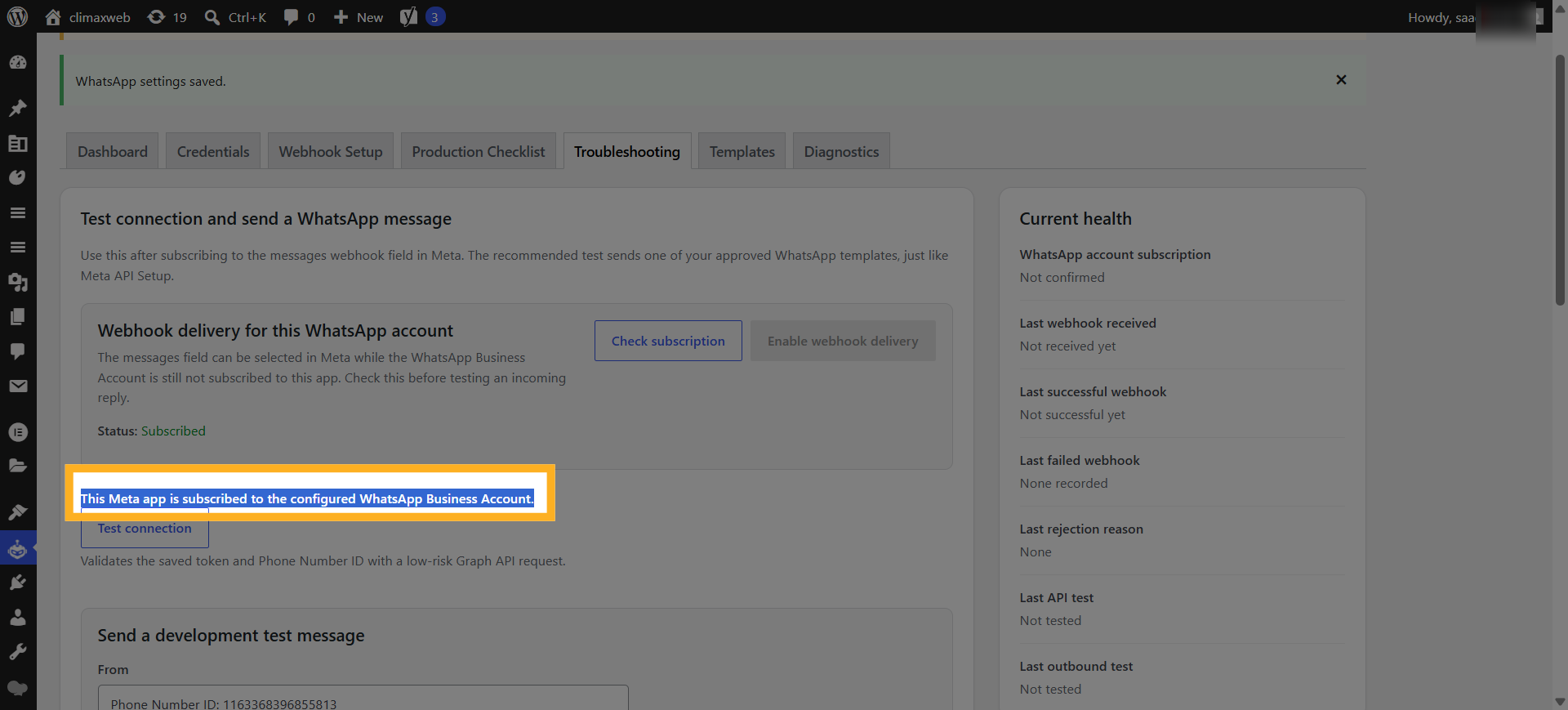Click 'None recorded' under Last failed webhook

tap(1063, 483)
